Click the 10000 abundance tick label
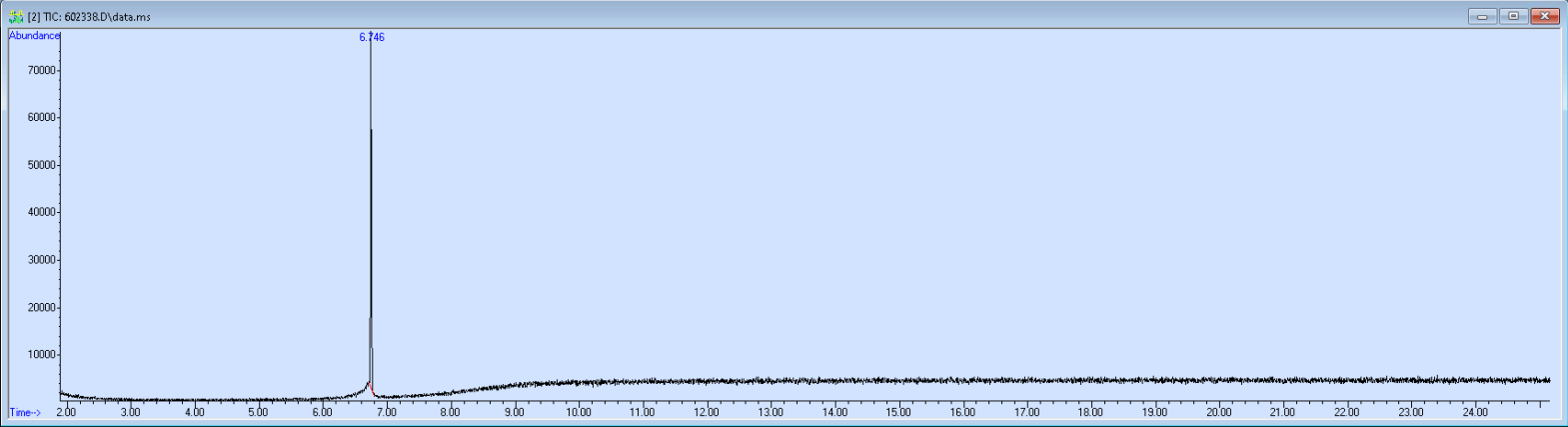The image size is (1568, 427). pos(41,355)
